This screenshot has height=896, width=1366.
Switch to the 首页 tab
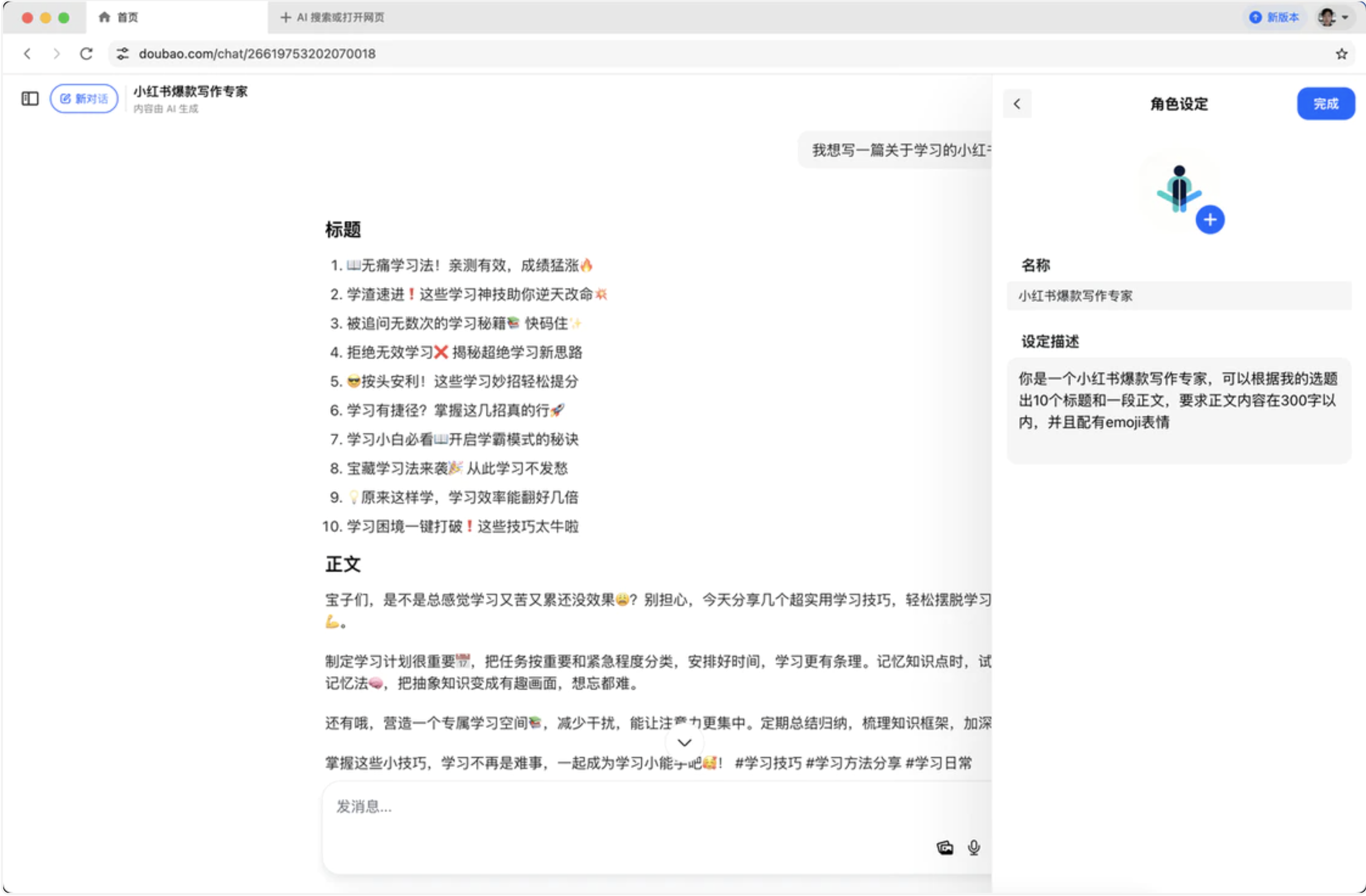tap(119, 17)
